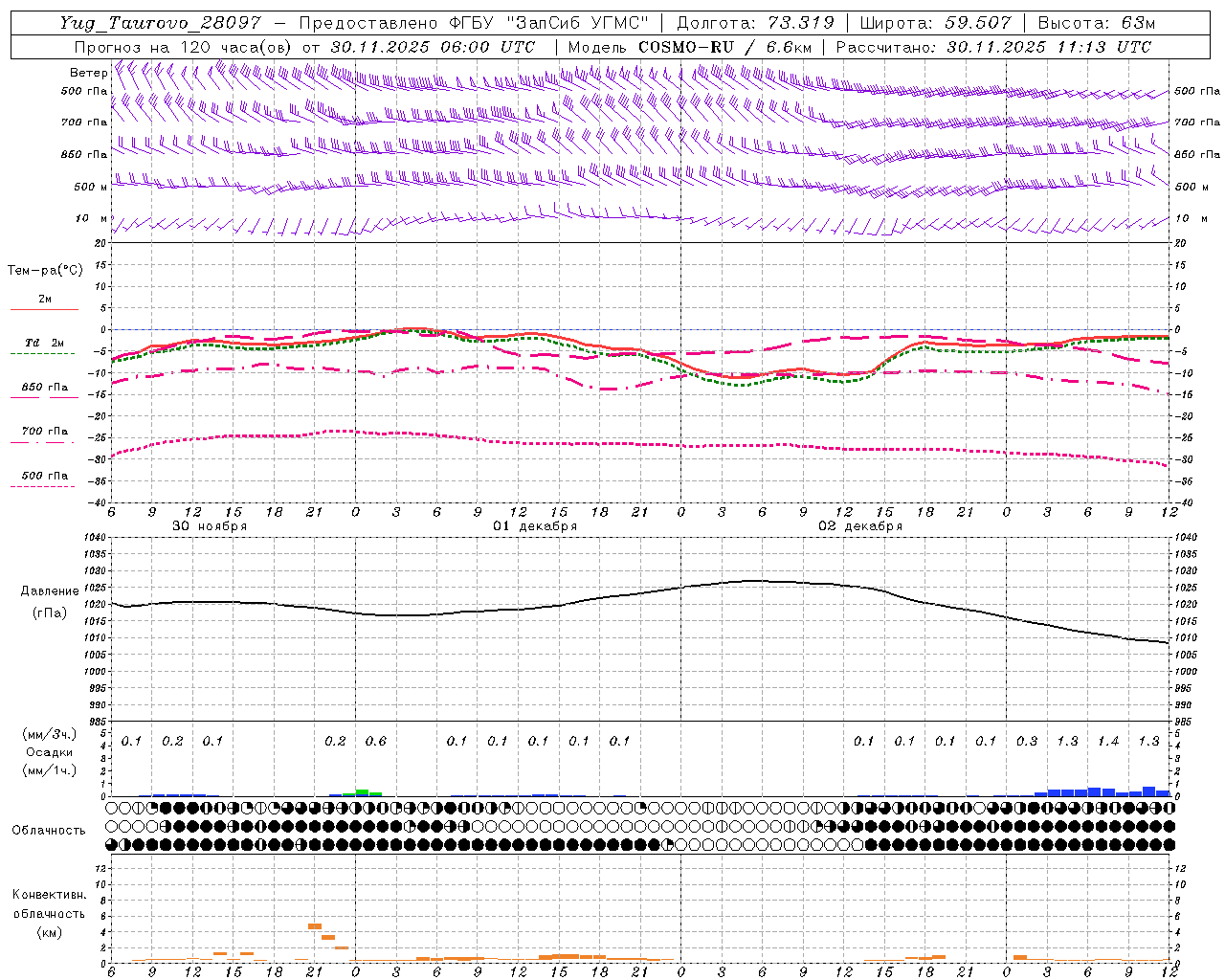Click the 'Конвективн.' panel label
Viewport: 1225px width, 980px height.
click(x=49, y=895)
